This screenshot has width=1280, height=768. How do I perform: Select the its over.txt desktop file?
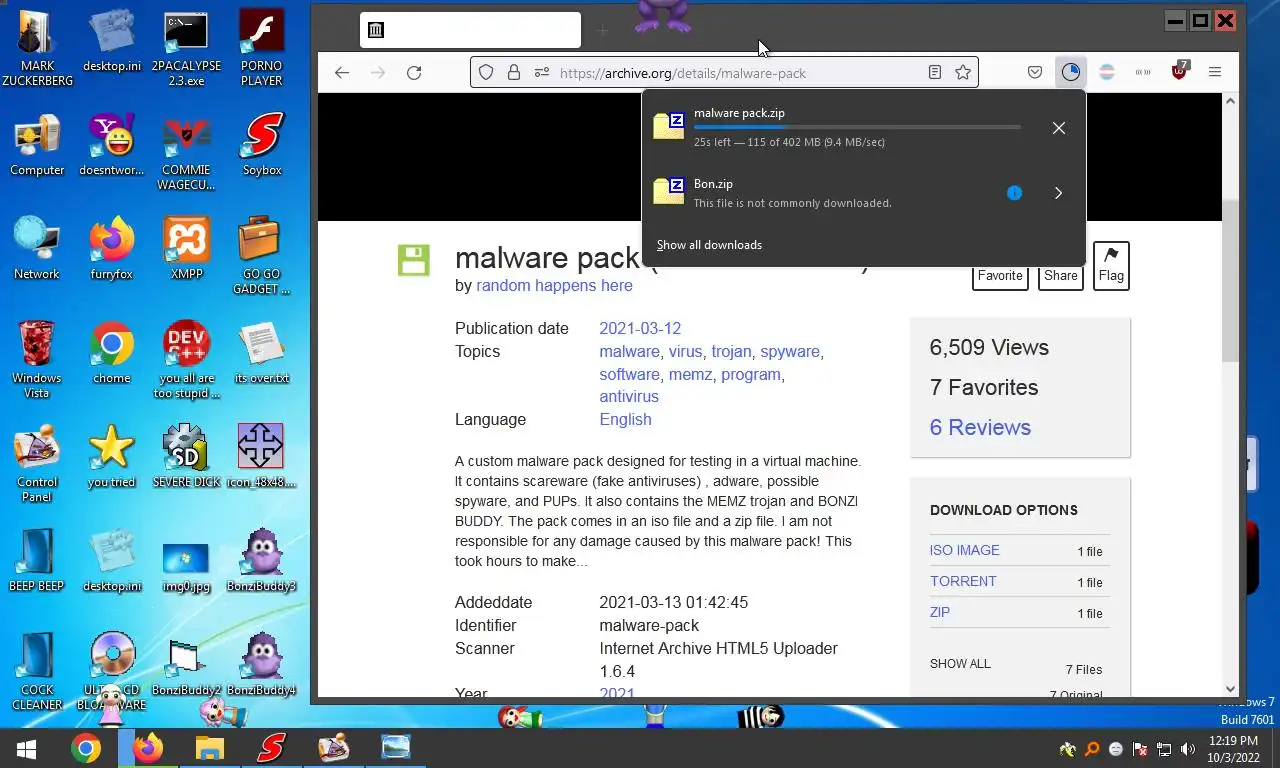coord(262,353)
